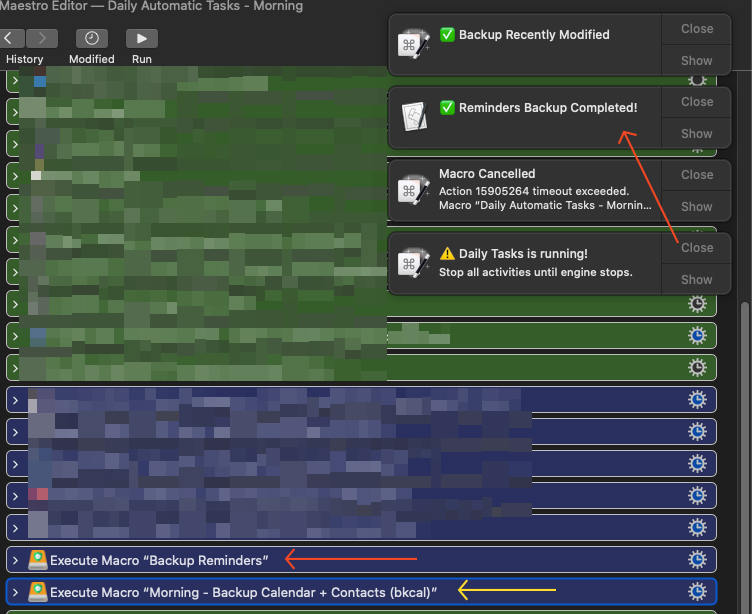Viewport: 752px width, 614px height.
Task: Open gear menu for Backup Calendar + Contacts action
Action: [697, 592]
